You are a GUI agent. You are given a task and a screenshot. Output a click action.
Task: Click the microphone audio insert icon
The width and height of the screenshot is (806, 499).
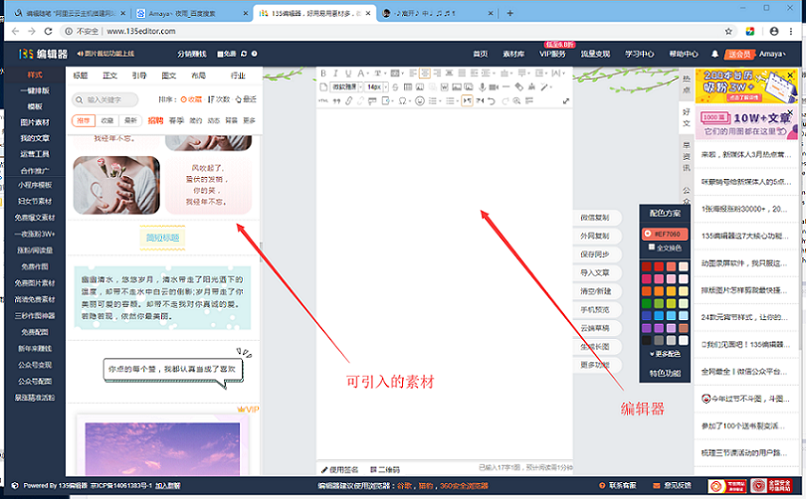click(x=482, y=87)
